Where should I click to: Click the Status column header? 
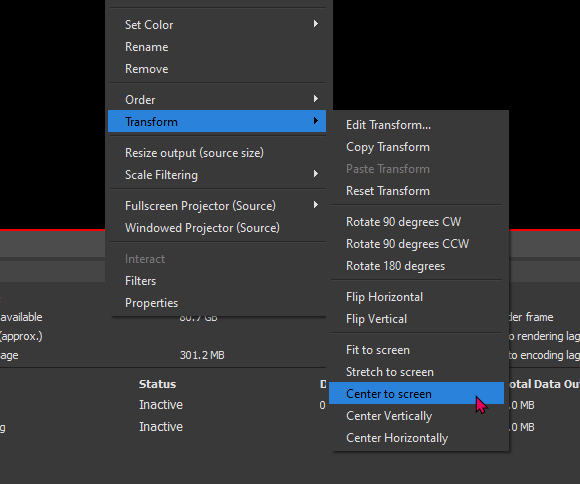(158, 384)
